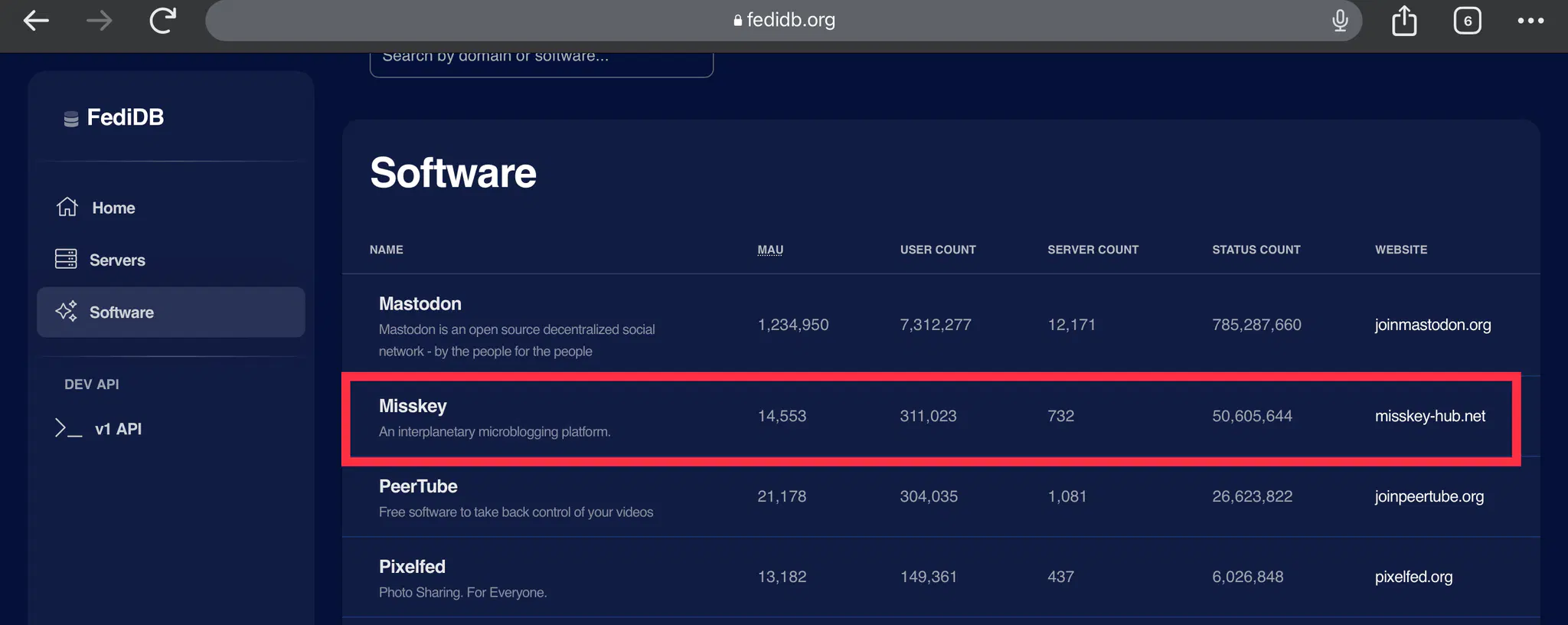Open the share sheet icon
Viewport: 1568px width, 625px height.
(x=1403, y=21)
